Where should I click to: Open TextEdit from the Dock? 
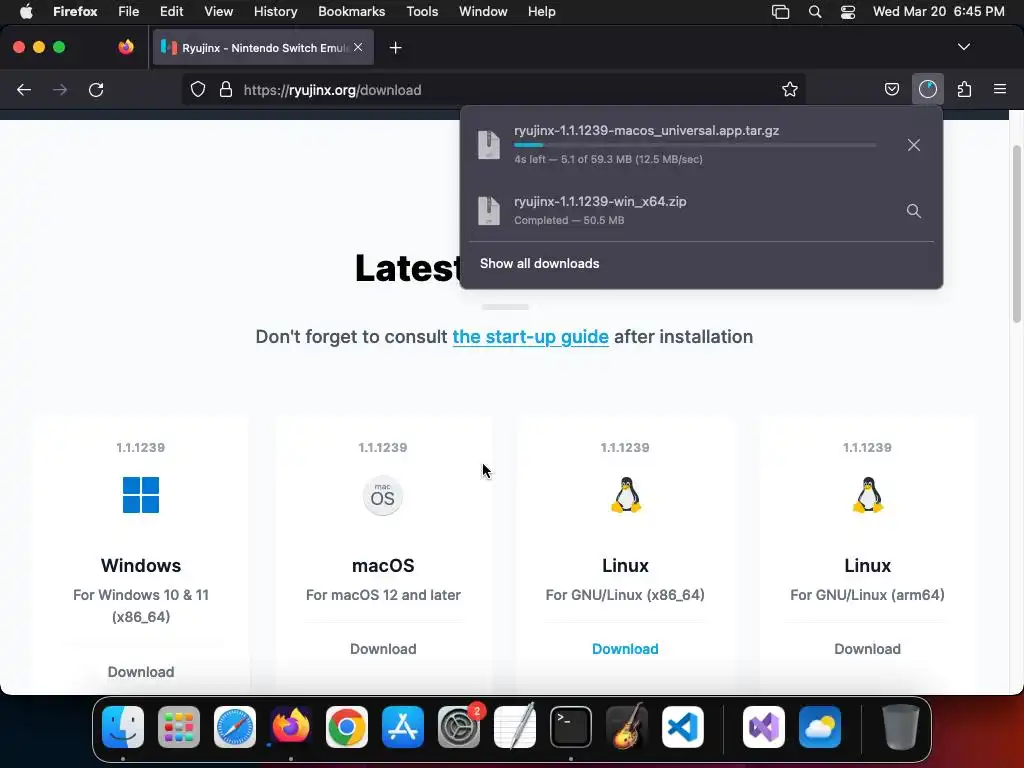(x=515, y=727)
